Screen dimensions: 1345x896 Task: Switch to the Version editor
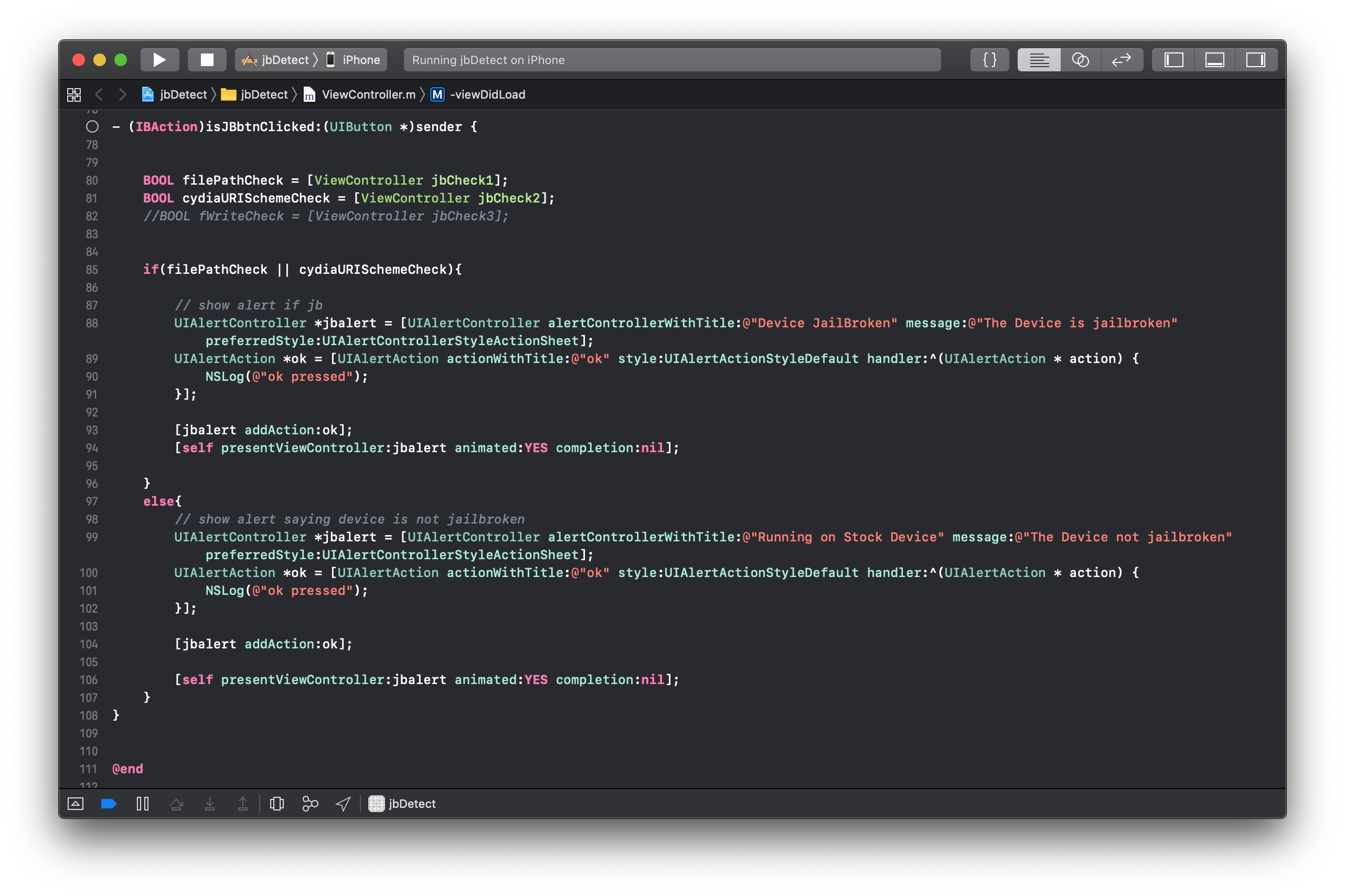point(1122,60)
